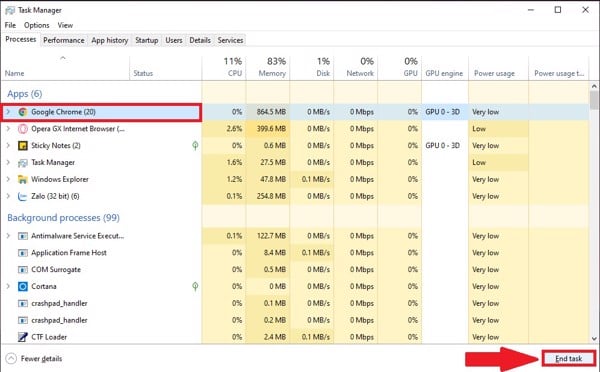Switch to the Details tab
Image resolution: width=600 pixels, height=372 pixels.
pos(200,40)
